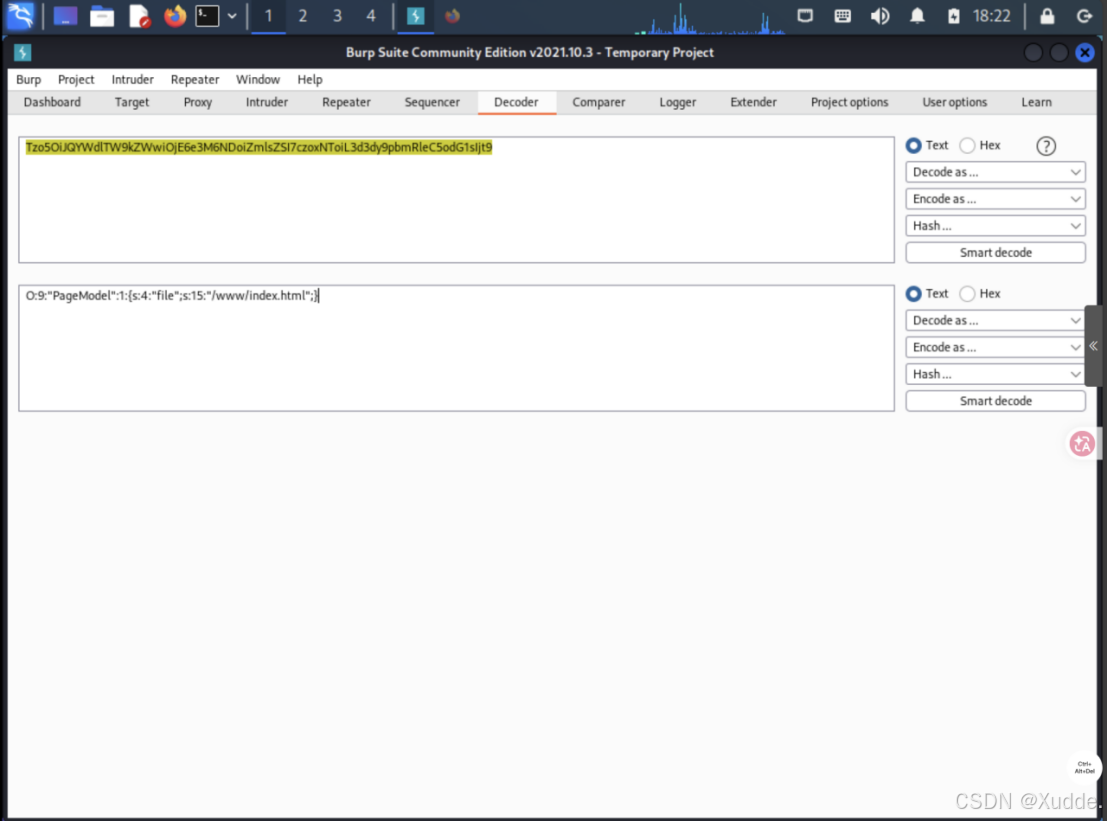Switch to the Intruder tab
This screenshot has height=821, width=1108.
[x=266, y=102]
